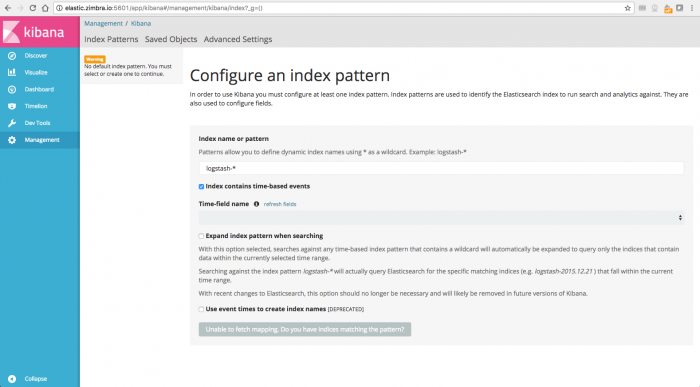Enable Expand index pattern when searching

pos(201,236)
